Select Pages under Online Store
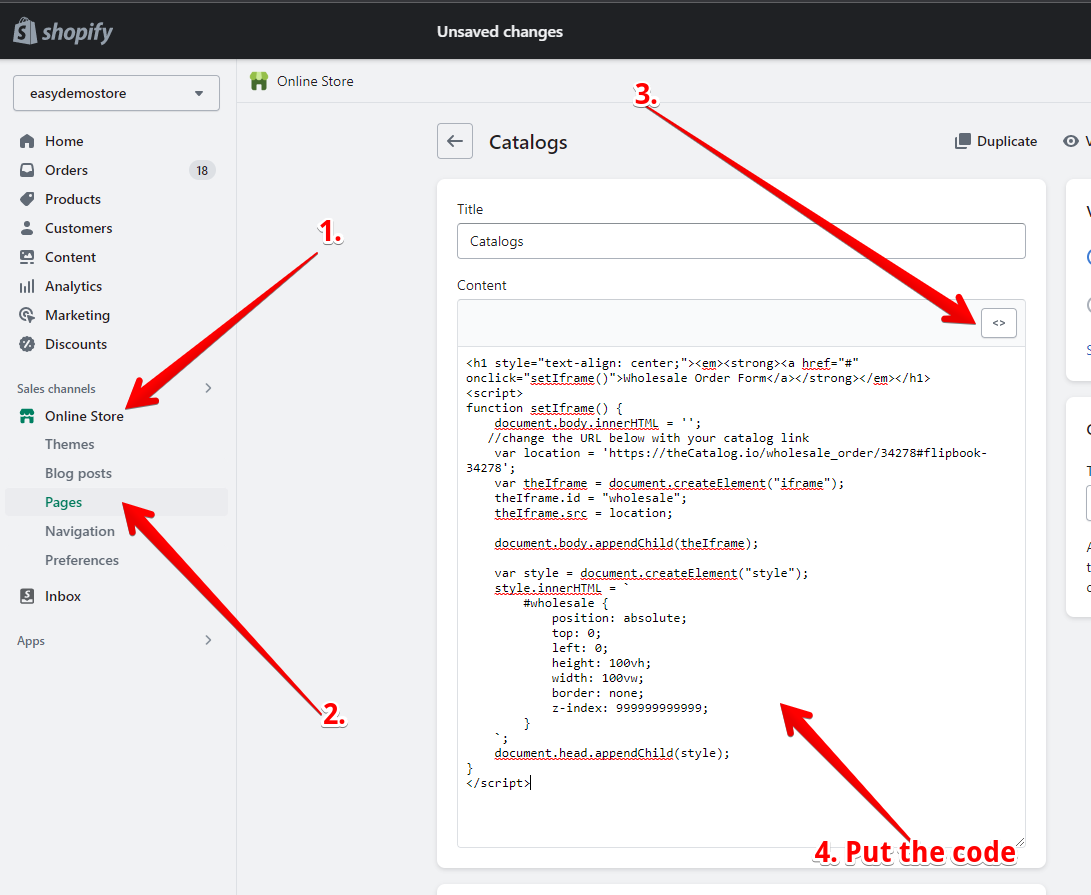 click(63, 502)
